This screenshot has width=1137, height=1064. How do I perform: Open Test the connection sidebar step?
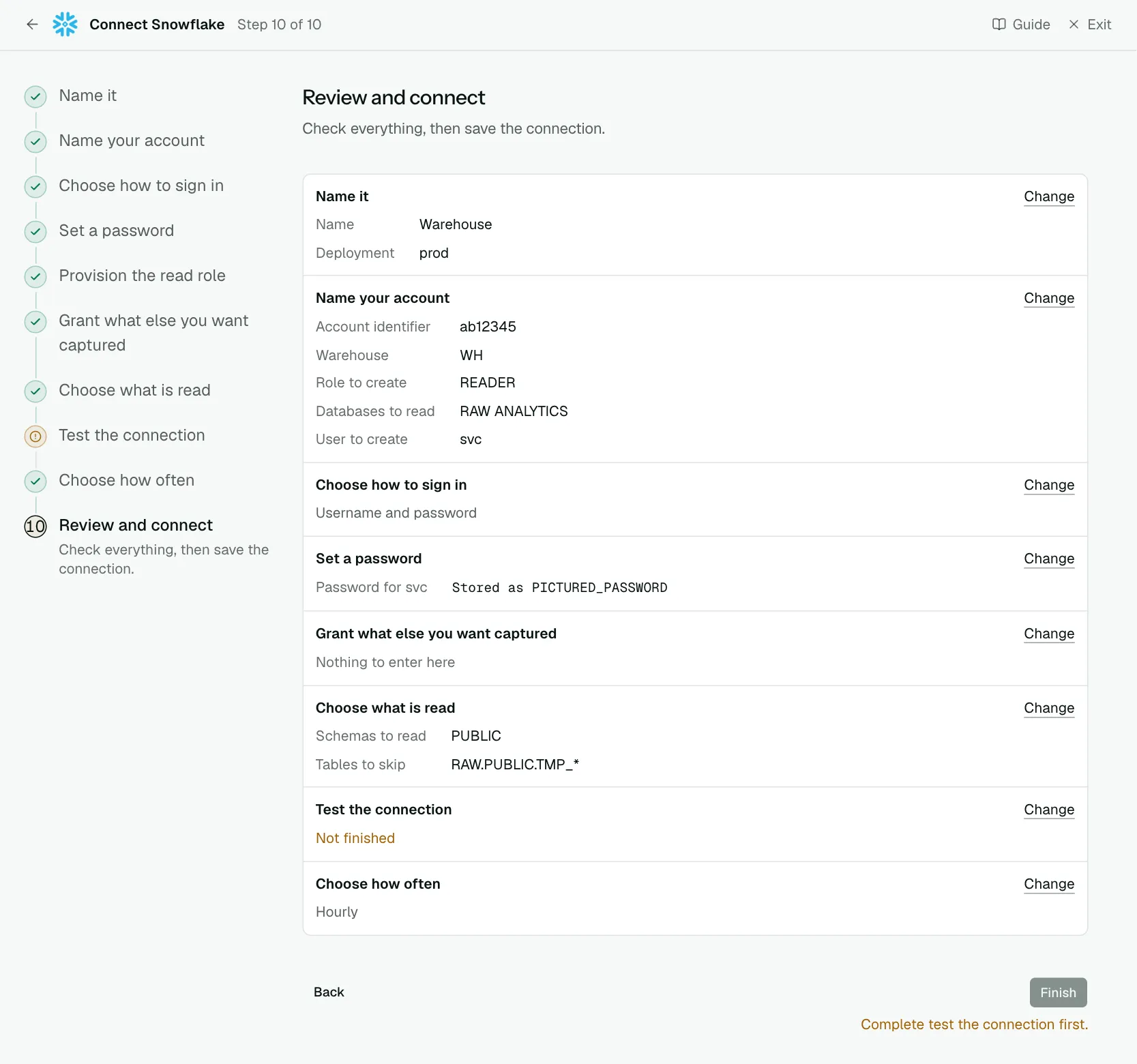click(x=132, y=435)
